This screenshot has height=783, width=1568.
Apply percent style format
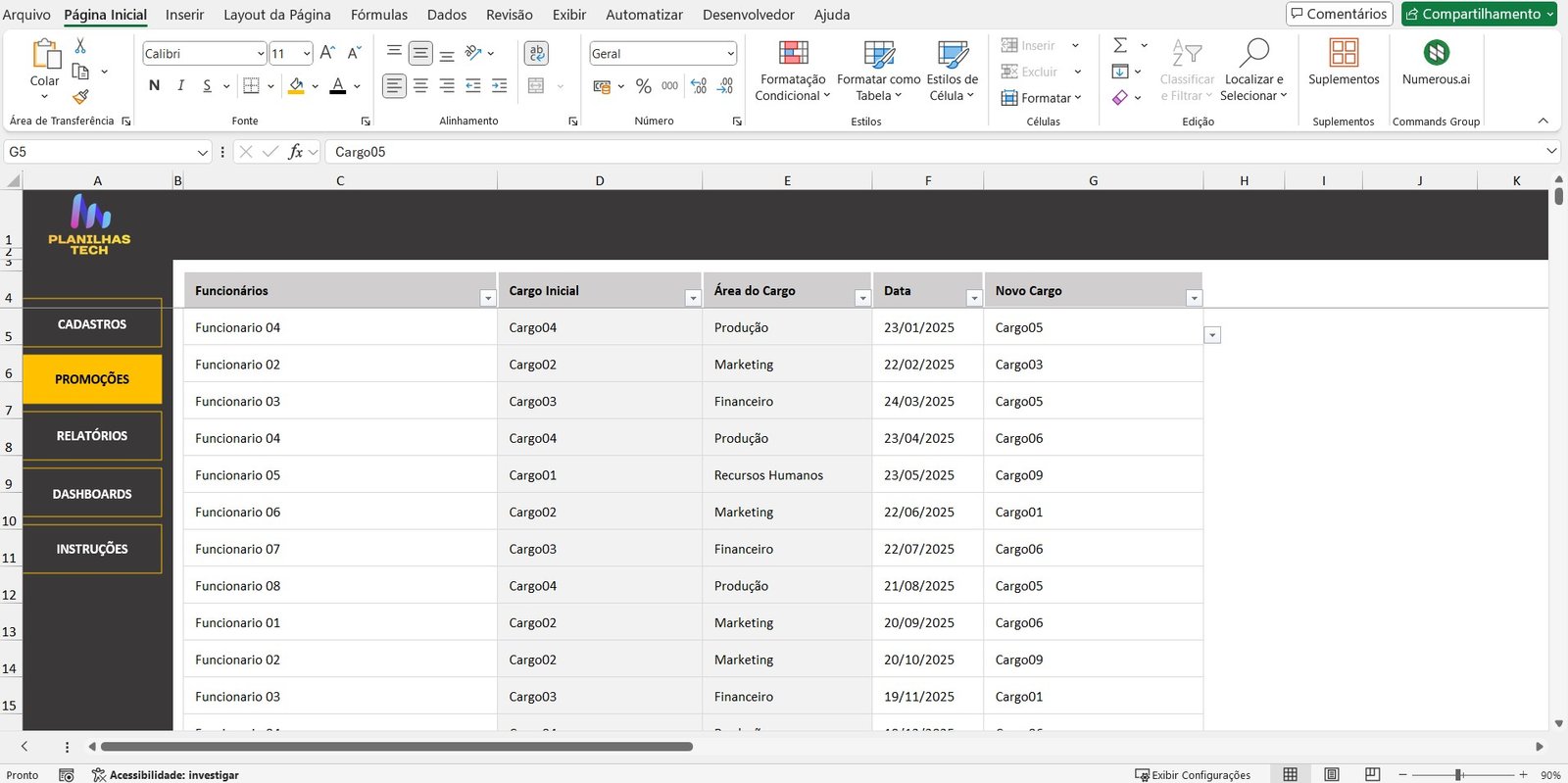click(x=643, y=86)
